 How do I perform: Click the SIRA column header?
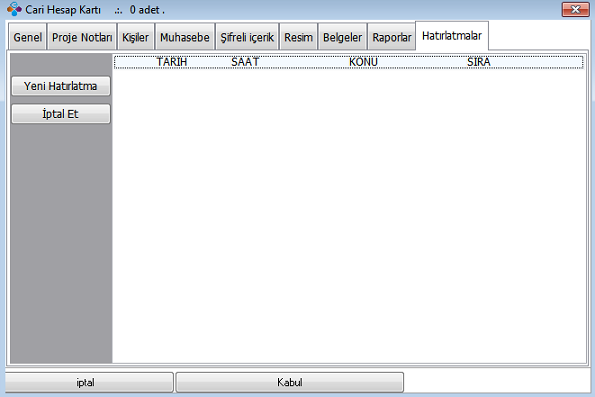[479, 62]
